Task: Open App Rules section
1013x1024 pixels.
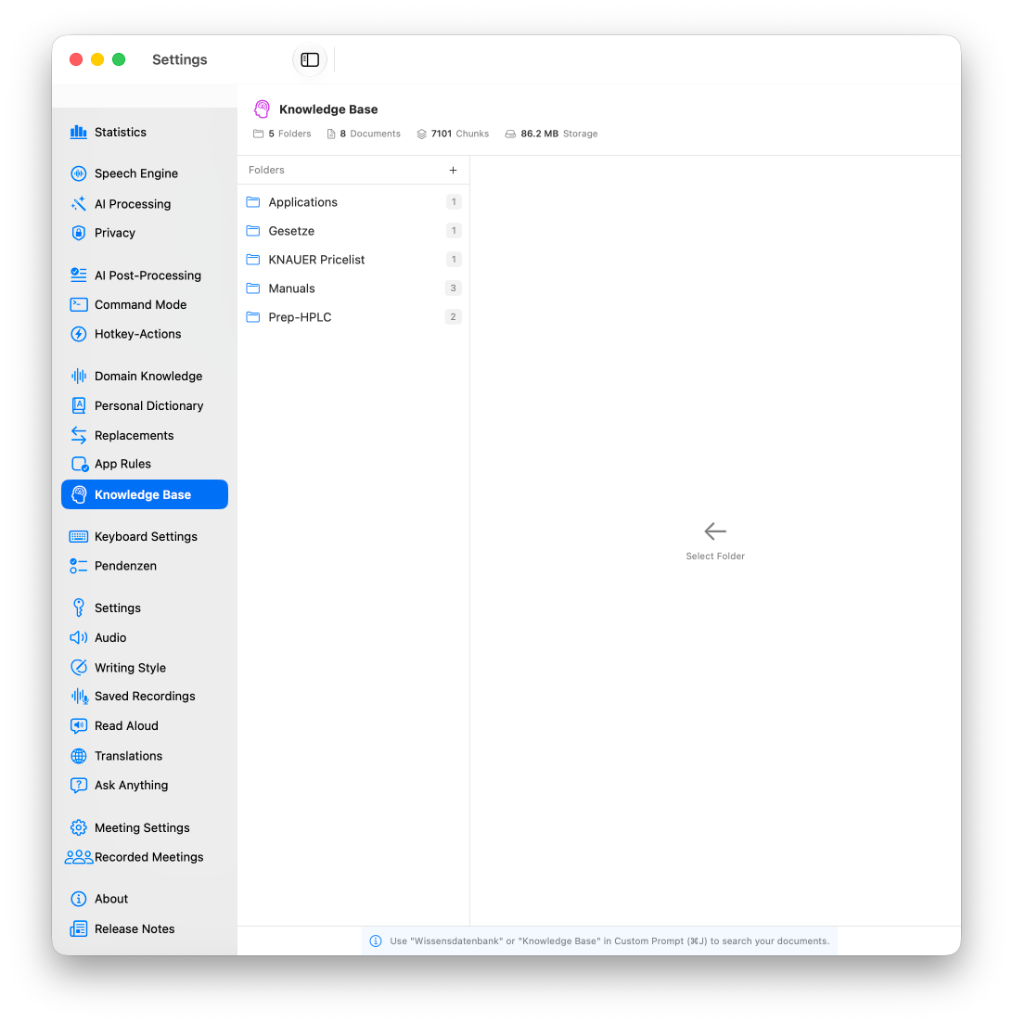Action: (x=144, y=464)
